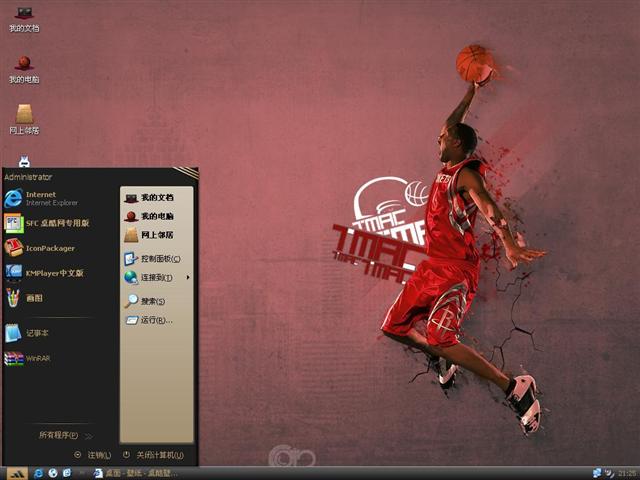The image size is (640, 480).
Task: Start KMPlayer中文版 from pinned list
Action: pos(44,273)
